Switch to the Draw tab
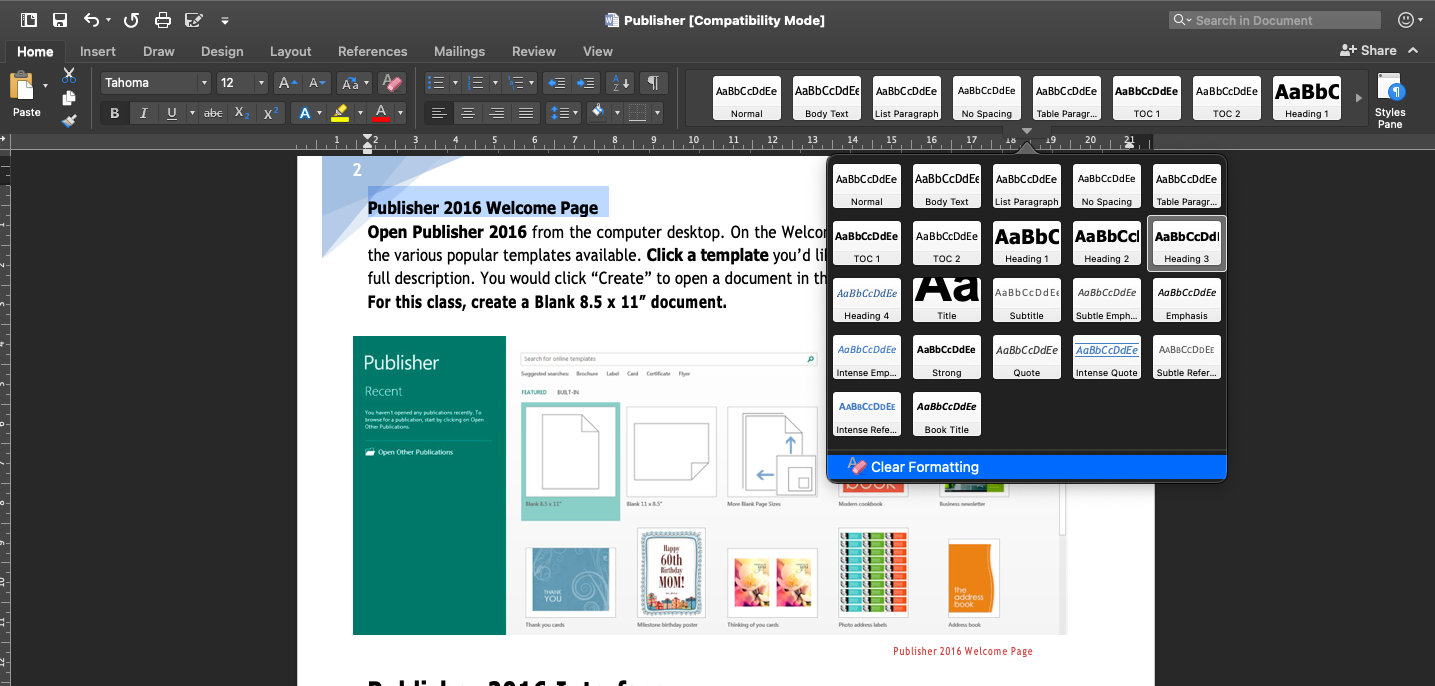 pos(159,51)
